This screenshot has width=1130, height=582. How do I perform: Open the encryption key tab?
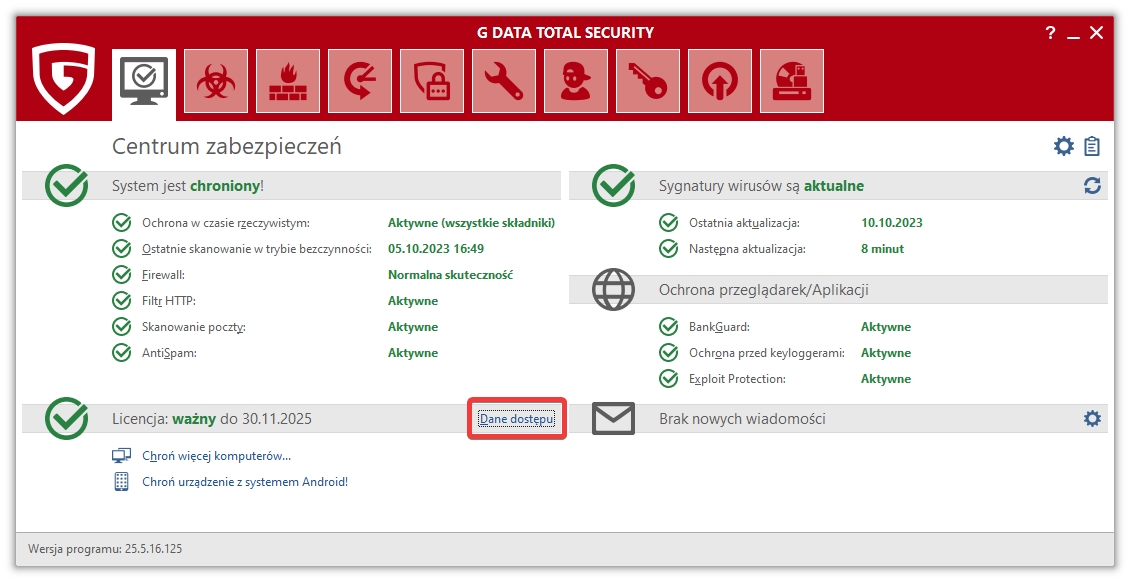(648, 81)
